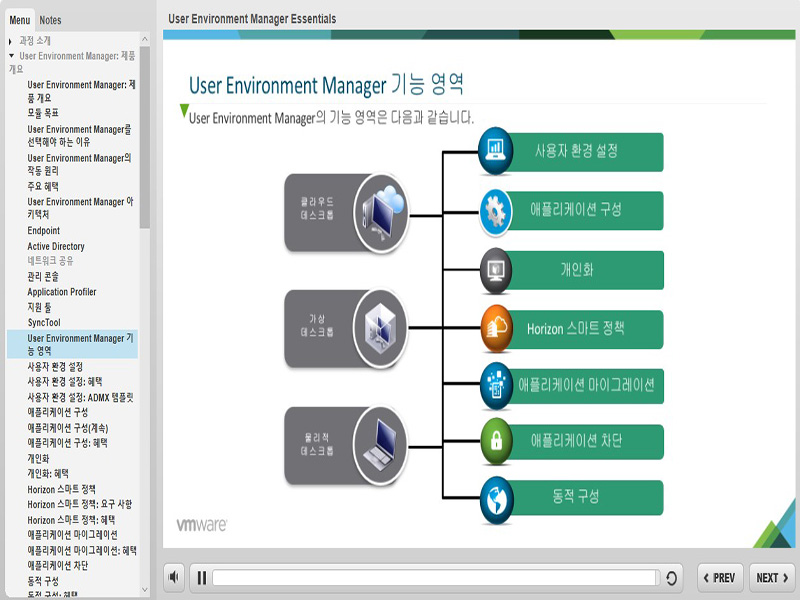
Task: Click the 가상 데스크톱 label
Action: [x=317, y=326]
